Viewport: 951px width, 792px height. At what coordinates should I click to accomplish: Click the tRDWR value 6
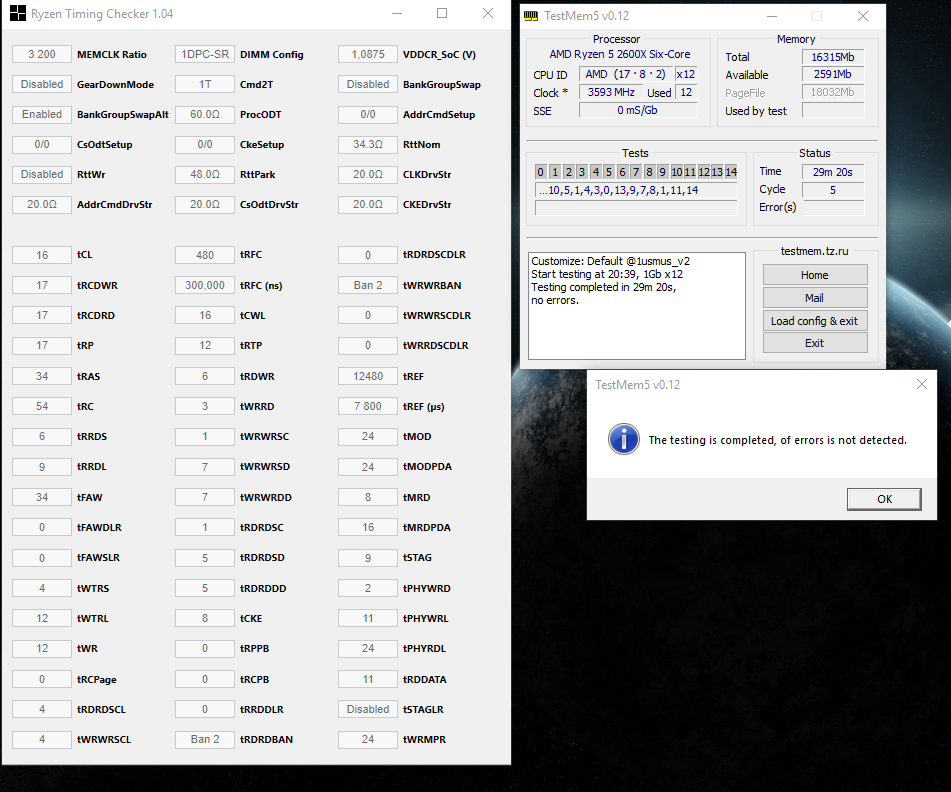pyautogui.click(x=205, y=376)
